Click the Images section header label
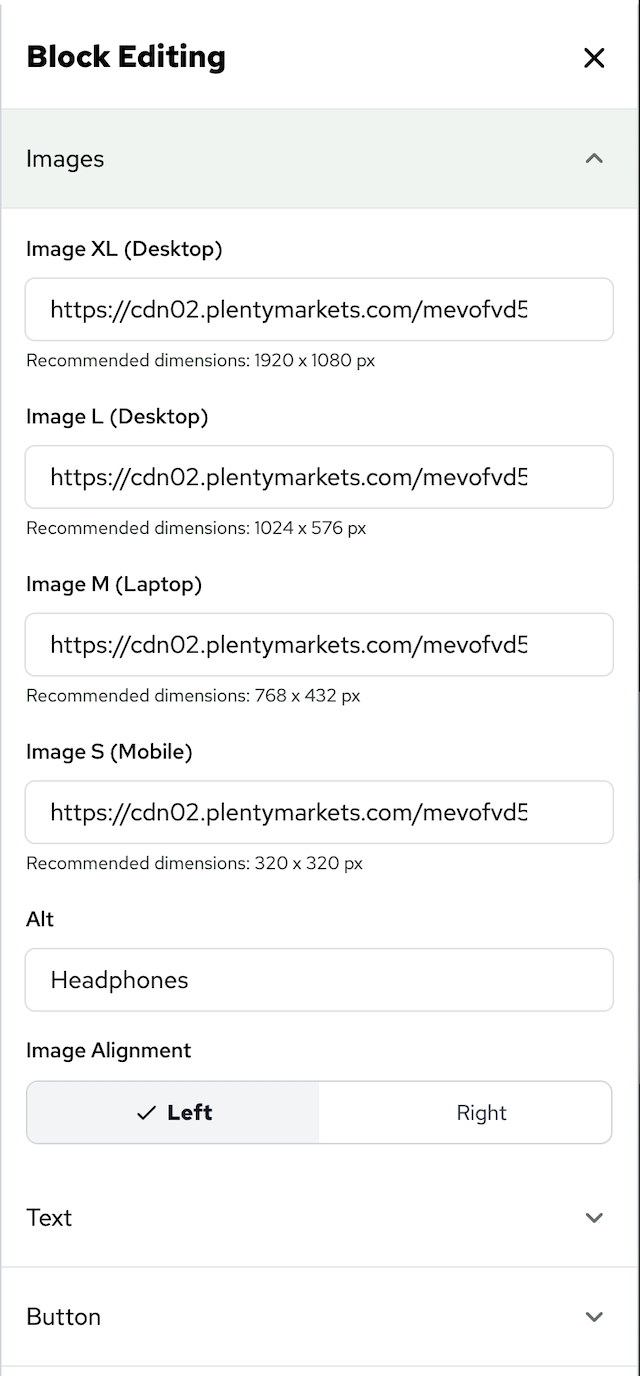The height and width of the screenshot is (1376, 640). click(x=65, y=159)
